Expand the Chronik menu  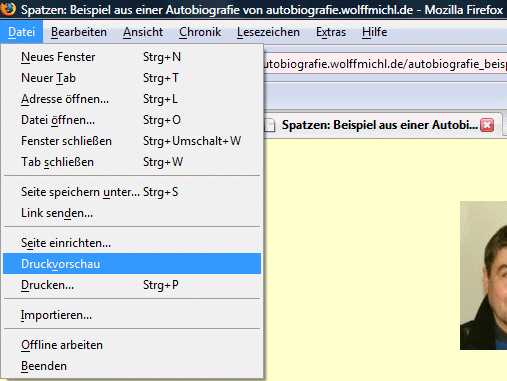tap(200, 32)
